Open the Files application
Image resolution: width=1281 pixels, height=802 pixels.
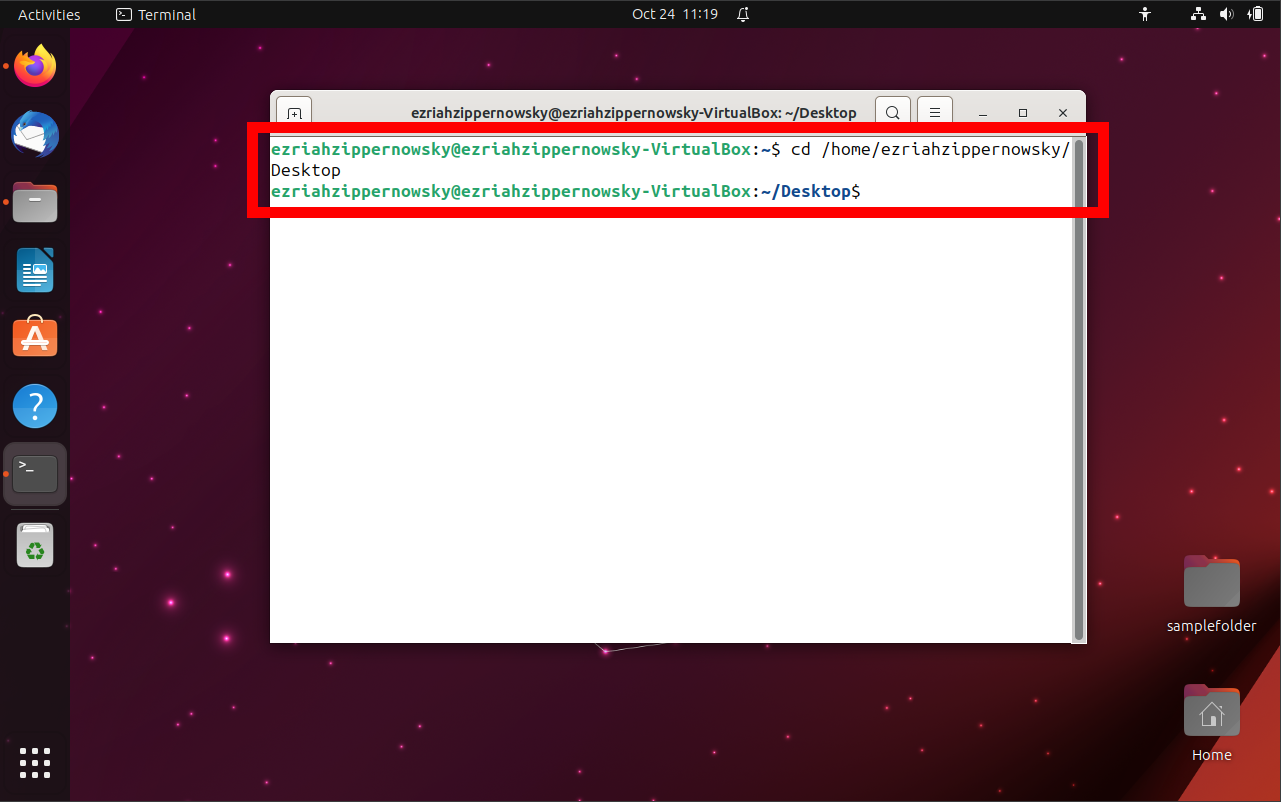[35, 202]
